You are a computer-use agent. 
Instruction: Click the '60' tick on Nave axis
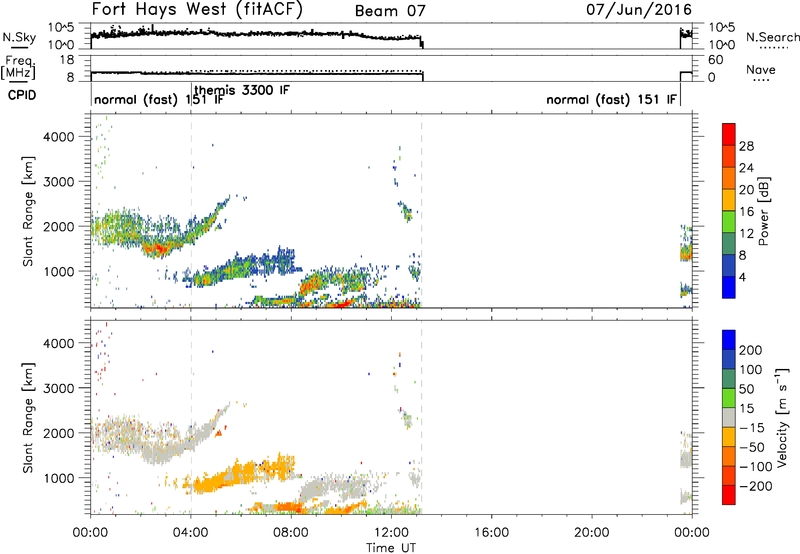pos(716,60)
